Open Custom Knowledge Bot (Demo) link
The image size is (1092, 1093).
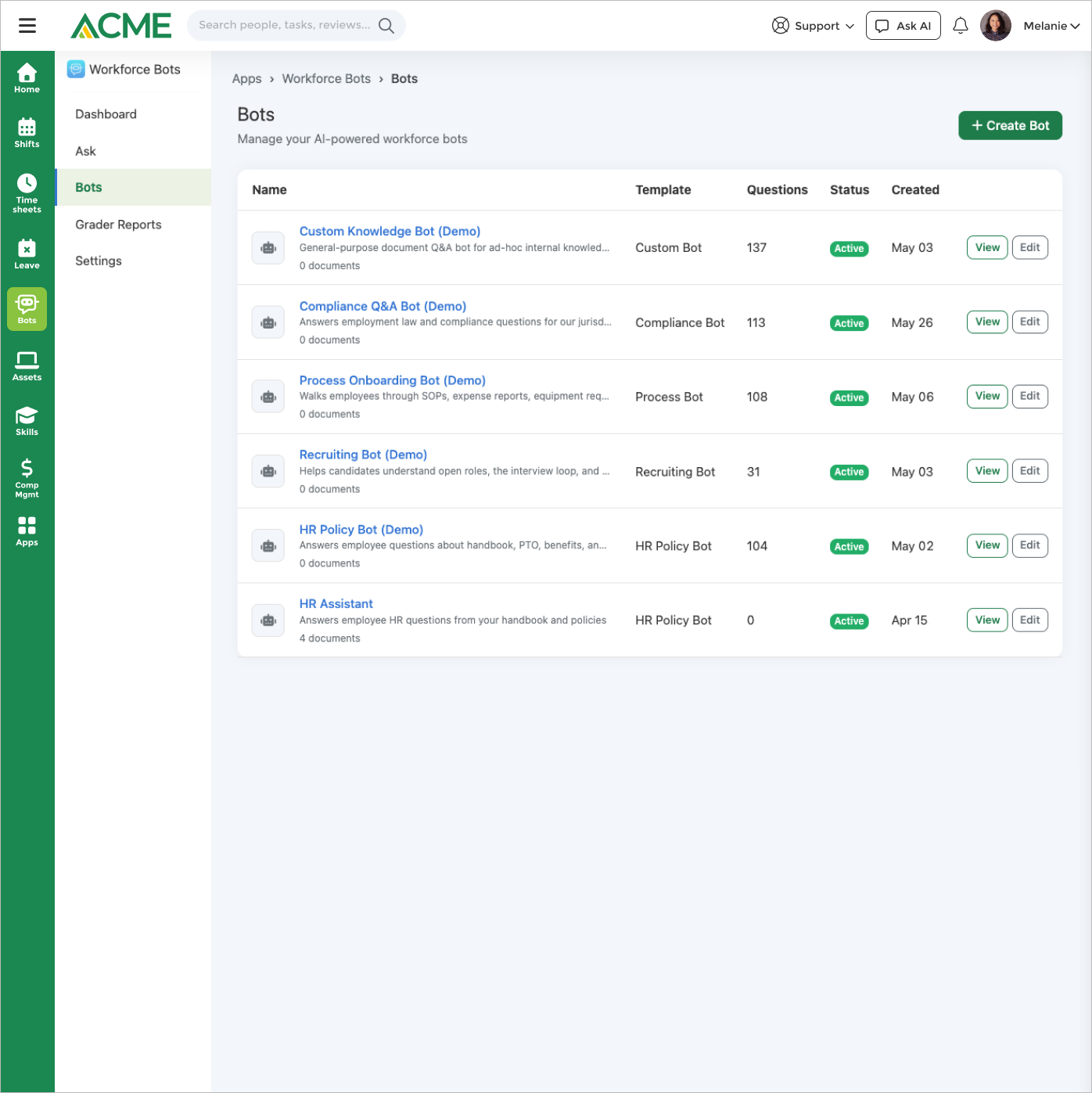[390, 232]
